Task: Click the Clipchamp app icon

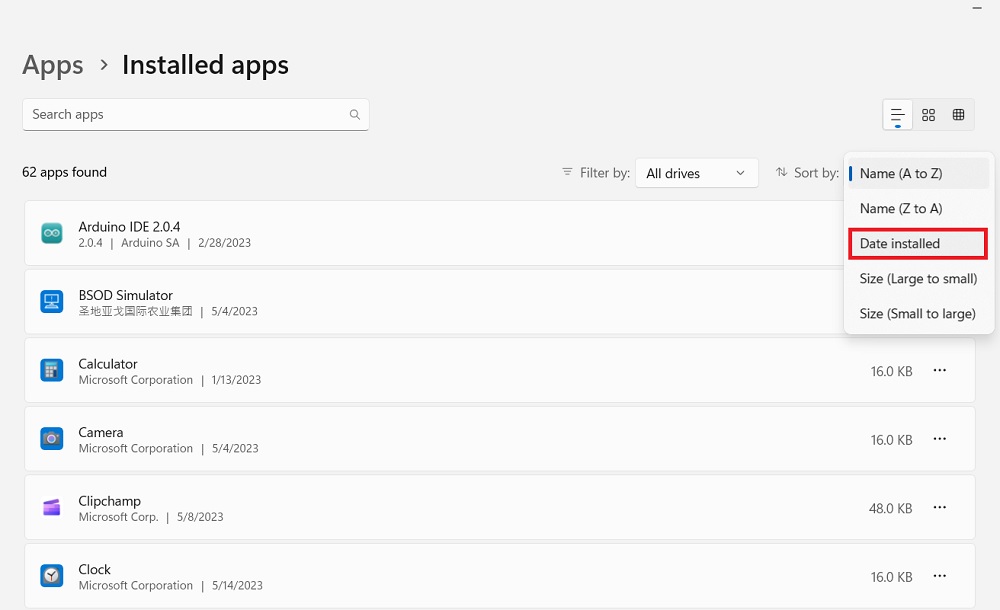Action: (51, 507)
